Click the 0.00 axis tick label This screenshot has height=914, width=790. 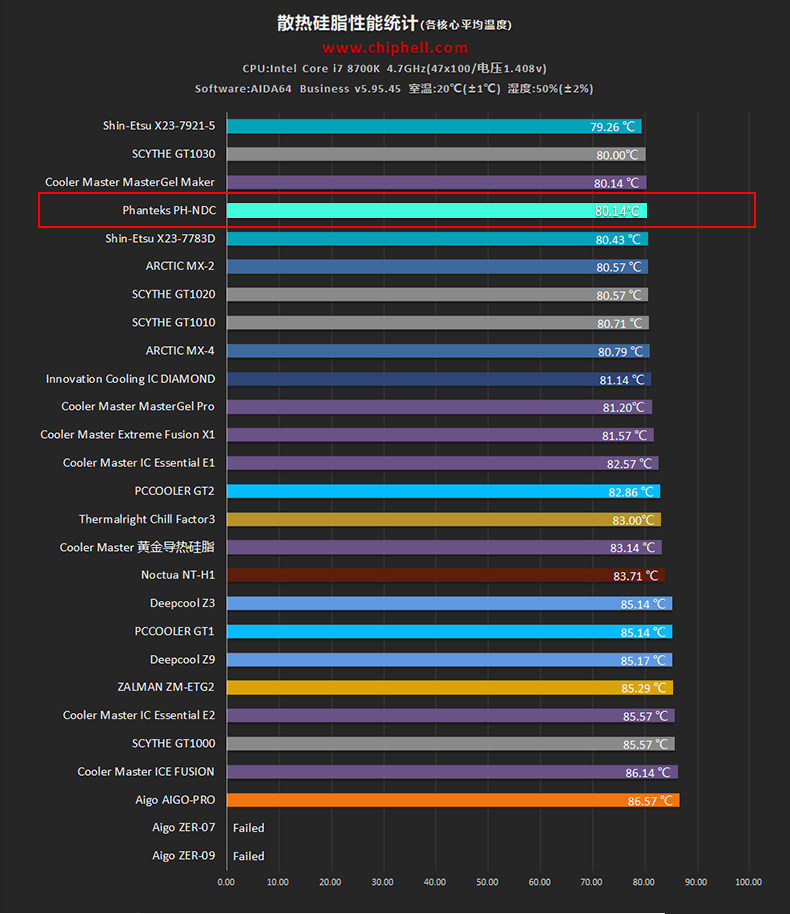pos(226,882)
